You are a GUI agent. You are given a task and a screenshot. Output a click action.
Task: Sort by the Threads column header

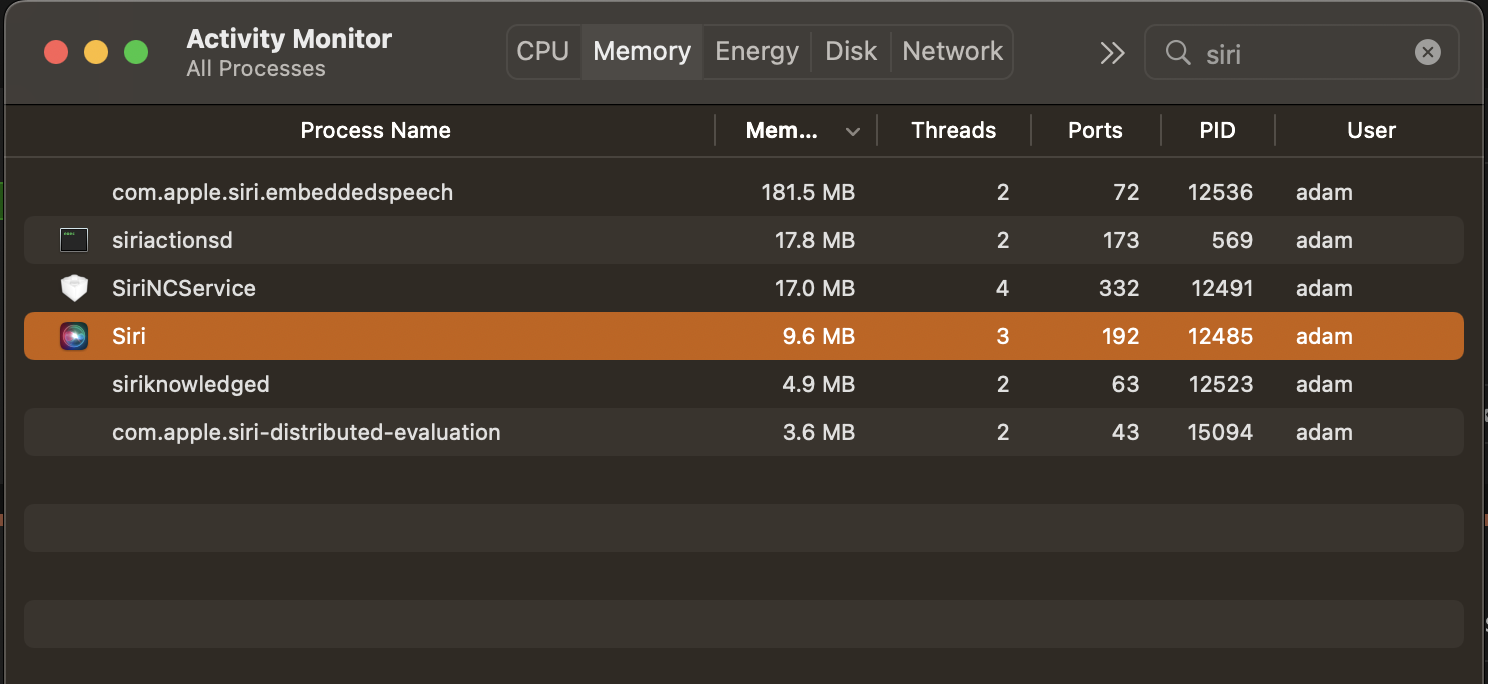[x=954, y=130]
